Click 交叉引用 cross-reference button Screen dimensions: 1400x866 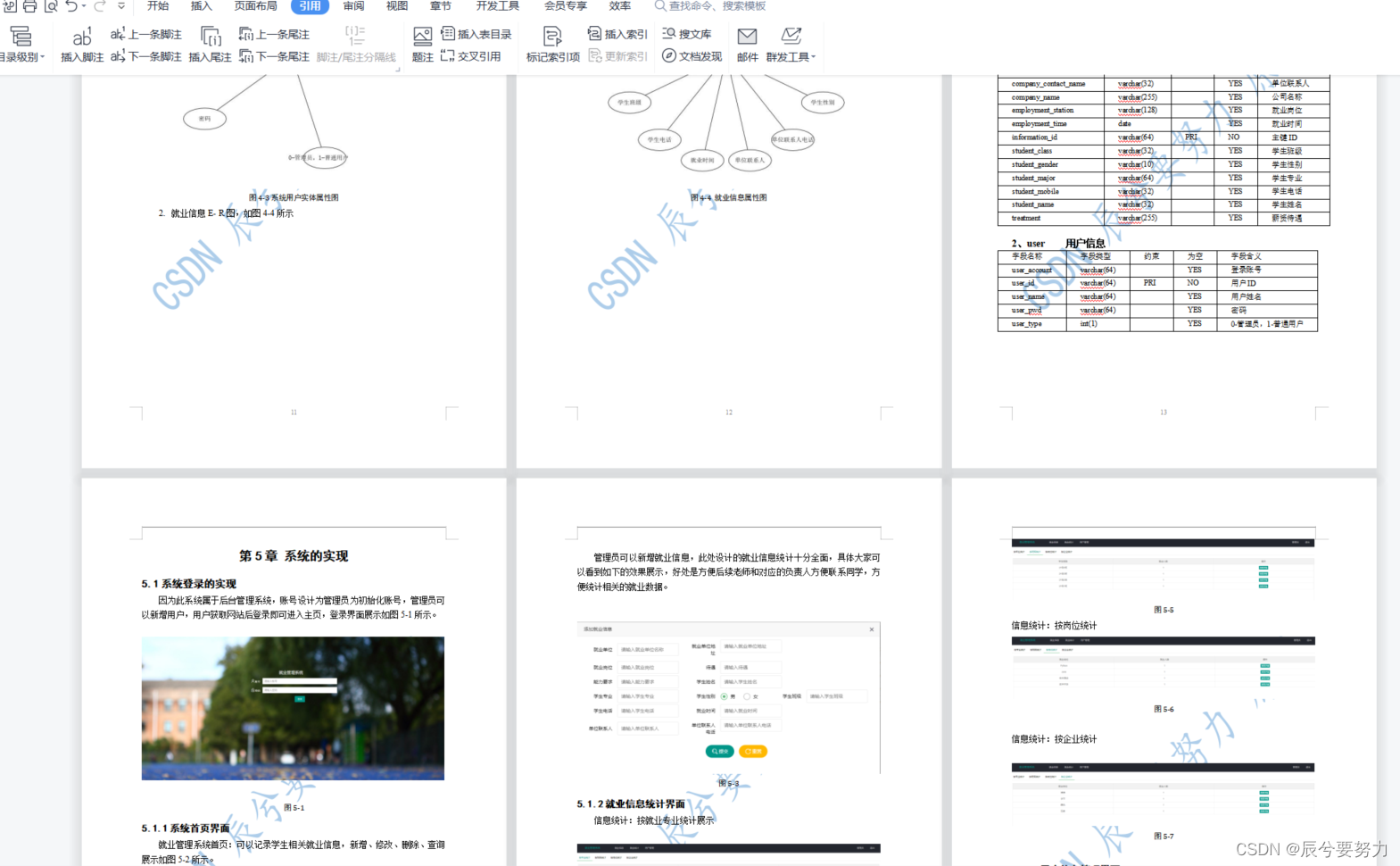(x=470, y=56)
